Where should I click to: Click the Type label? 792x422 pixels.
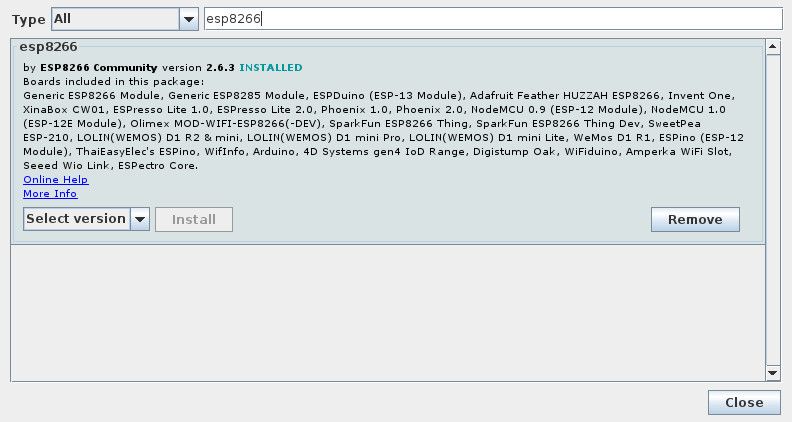29,20
